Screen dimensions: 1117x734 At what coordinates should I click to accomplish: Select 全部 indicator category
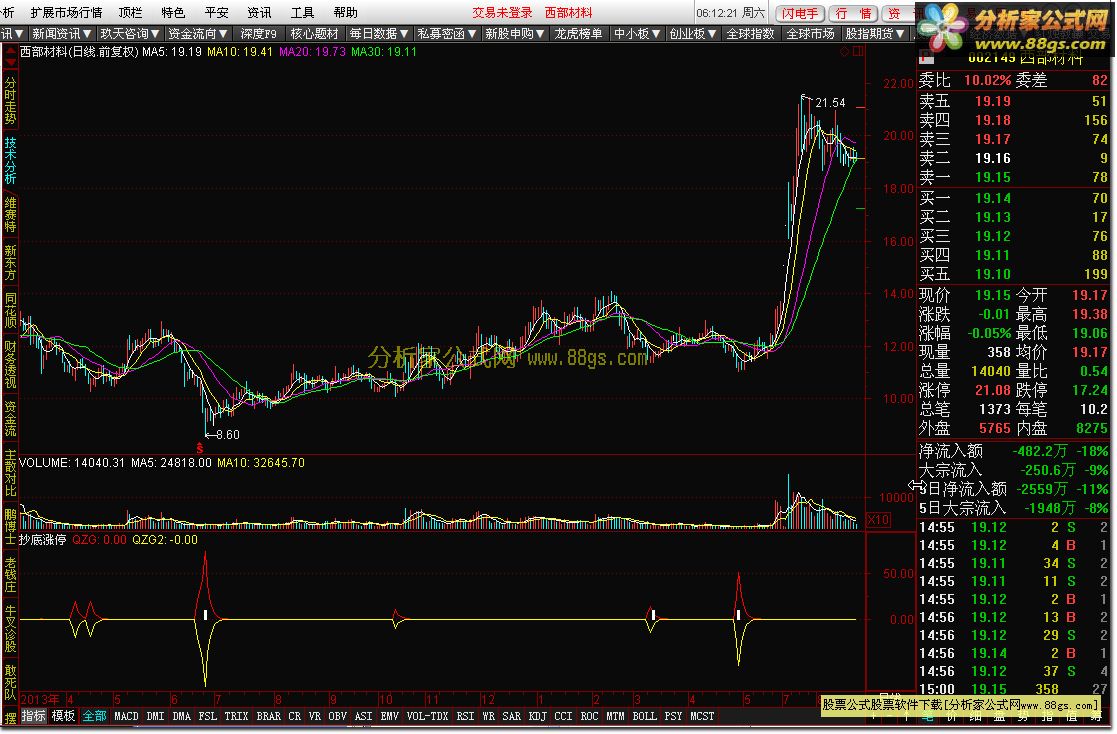click(94, 715)
